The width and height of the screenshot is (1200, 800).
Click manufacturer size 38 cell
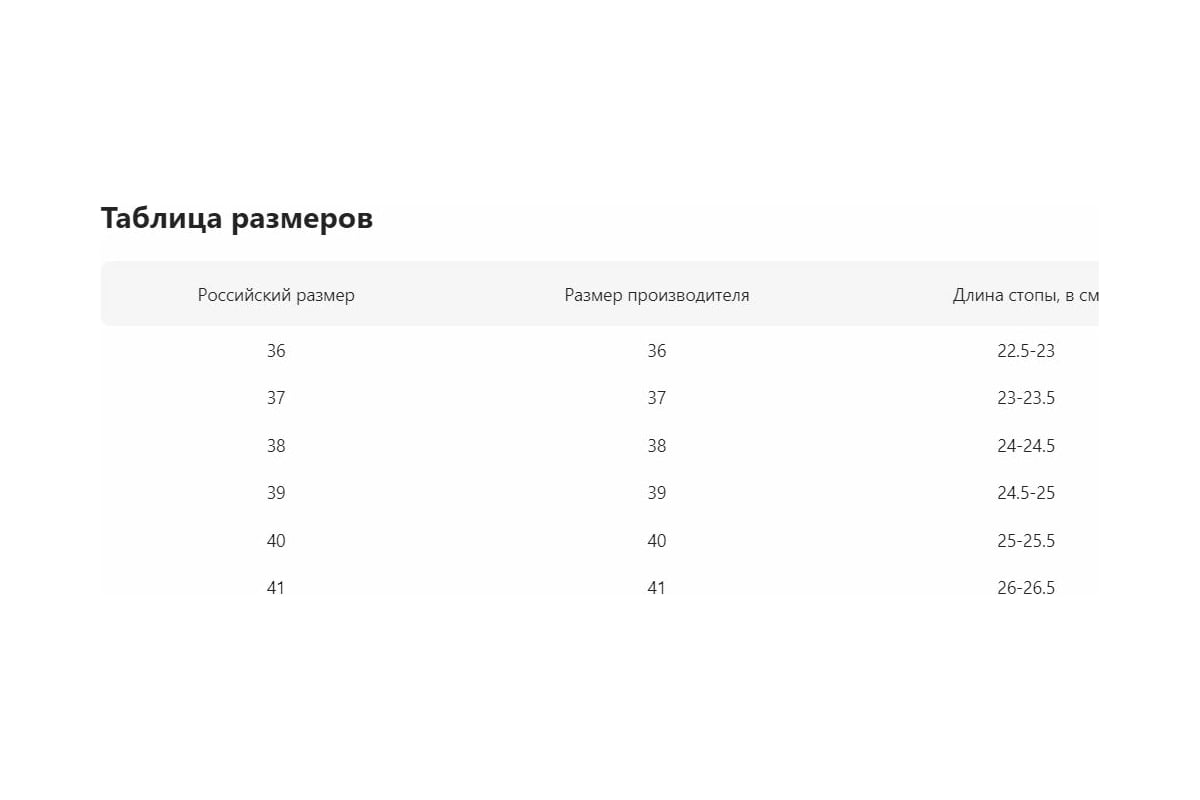656,446
